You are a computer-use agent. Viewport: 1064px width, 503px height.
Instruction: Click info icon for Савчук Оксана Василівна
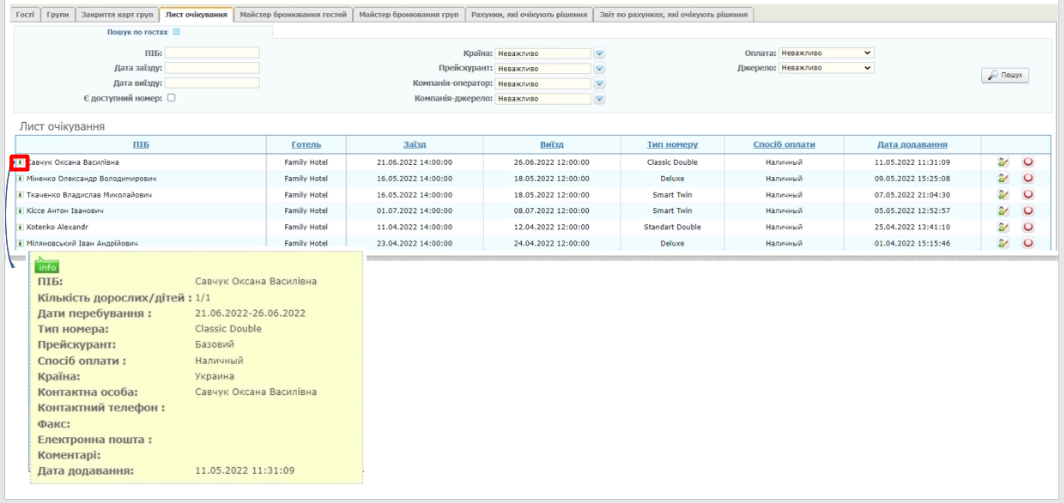[20, 162]
